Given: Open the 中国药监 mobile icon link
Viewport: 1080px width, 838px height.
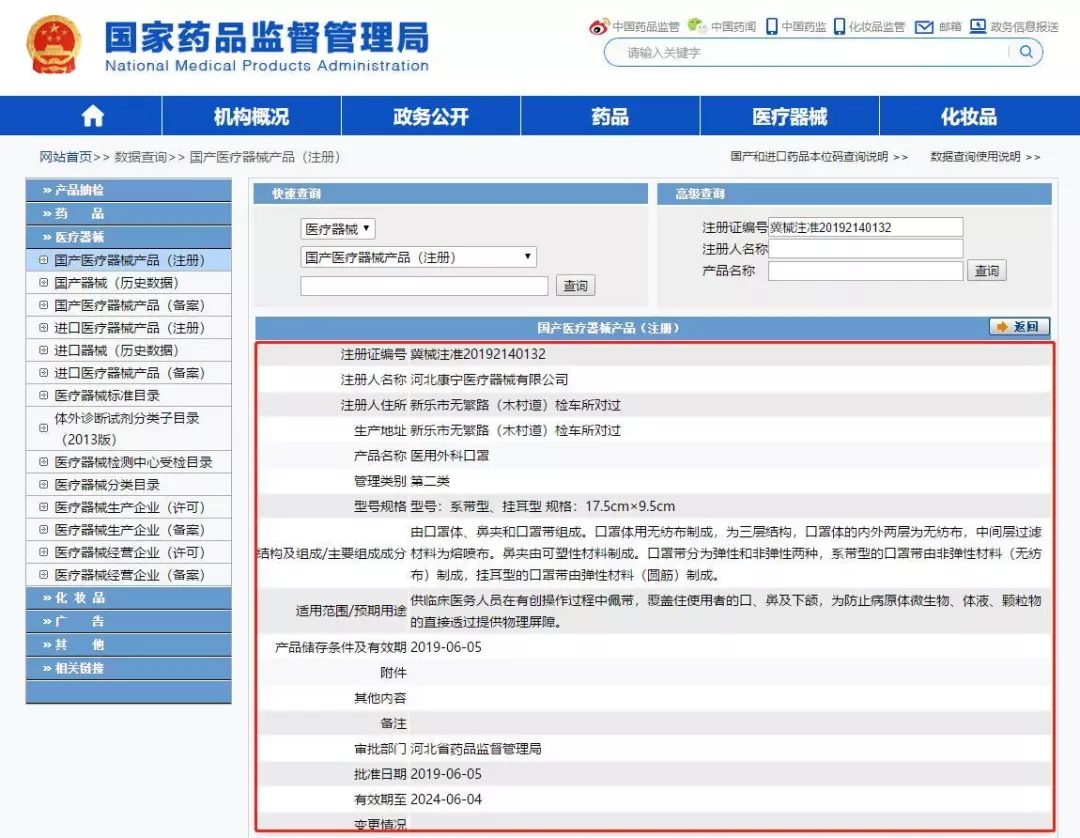Looking at the screenshot, I should (771, 26).
